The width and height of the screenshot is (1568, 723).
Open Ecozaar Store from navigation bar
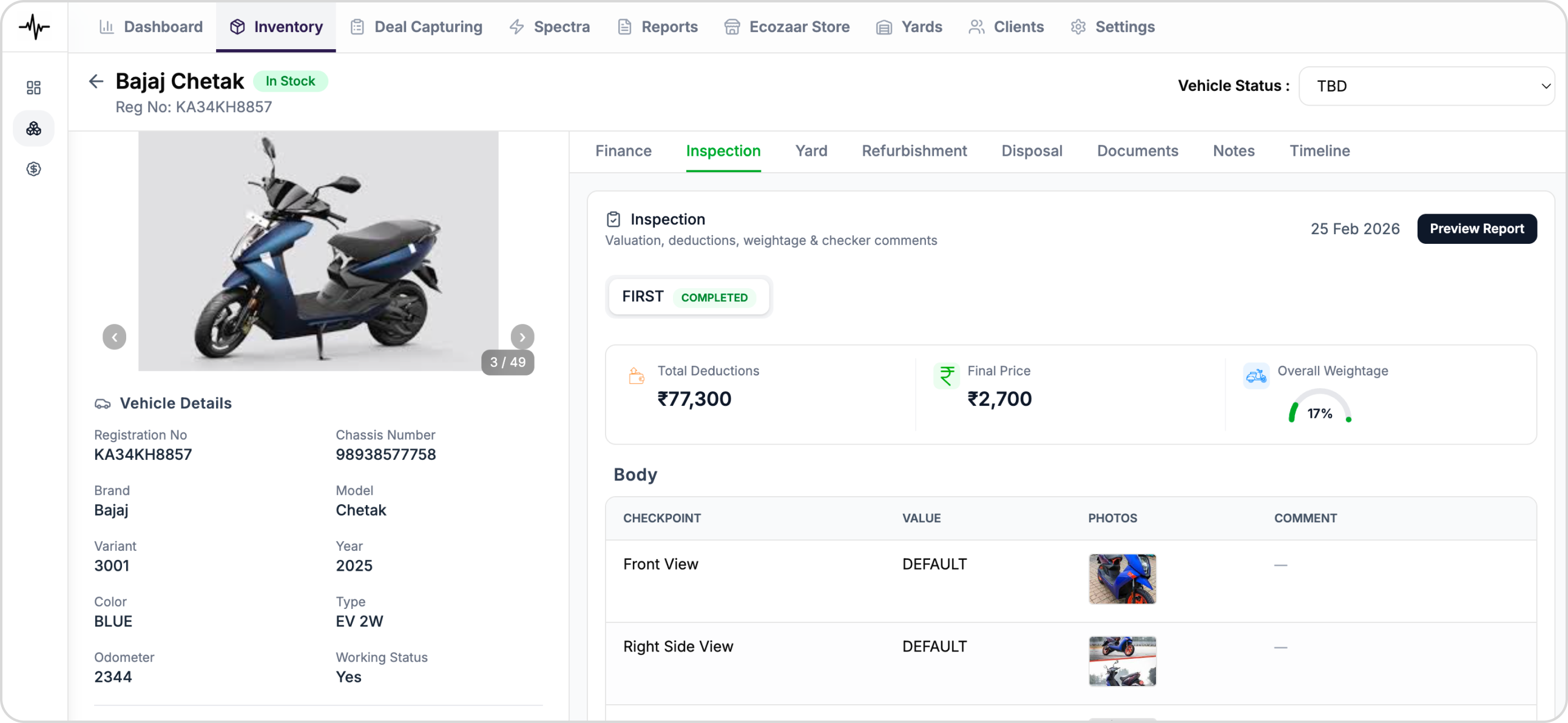coord(786,27)
